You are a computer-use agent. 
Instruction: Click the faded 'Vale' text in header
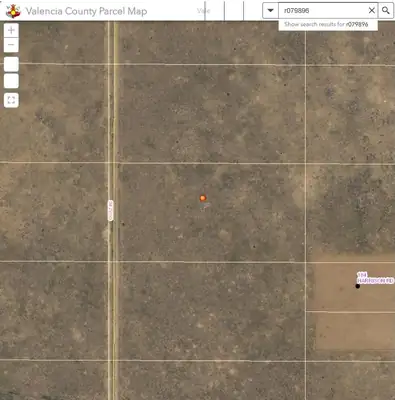203,11
